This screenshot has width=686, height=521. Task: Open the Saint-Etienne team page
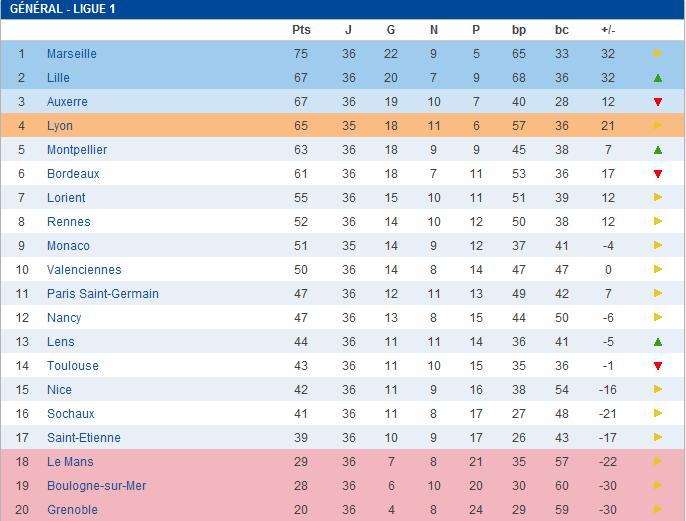point(83,438)
